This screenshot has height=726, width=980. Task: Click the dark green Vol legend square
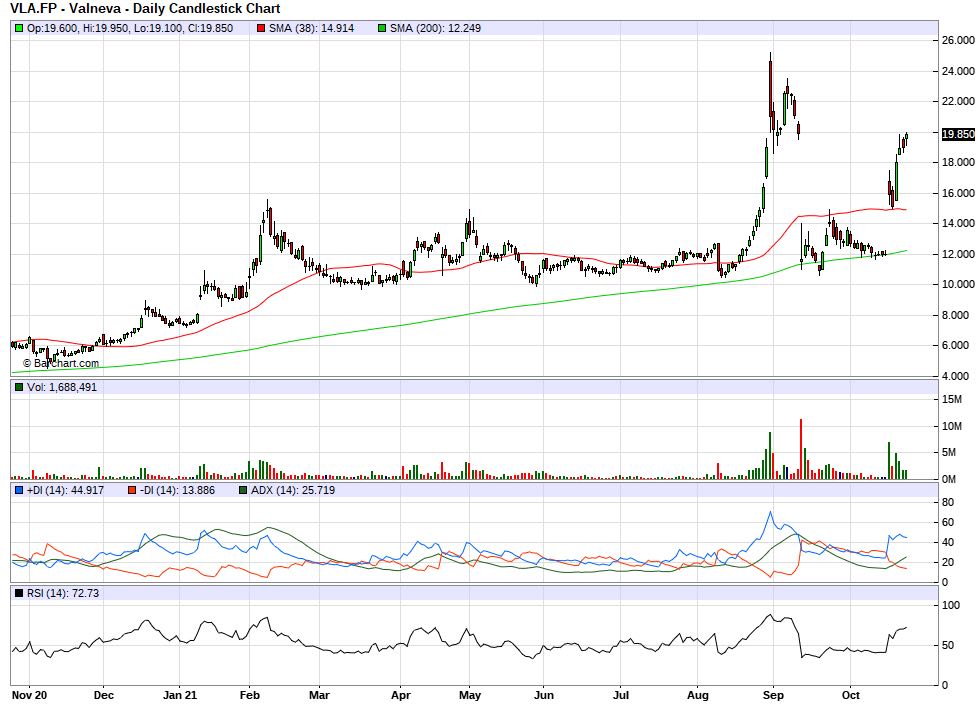19,387
